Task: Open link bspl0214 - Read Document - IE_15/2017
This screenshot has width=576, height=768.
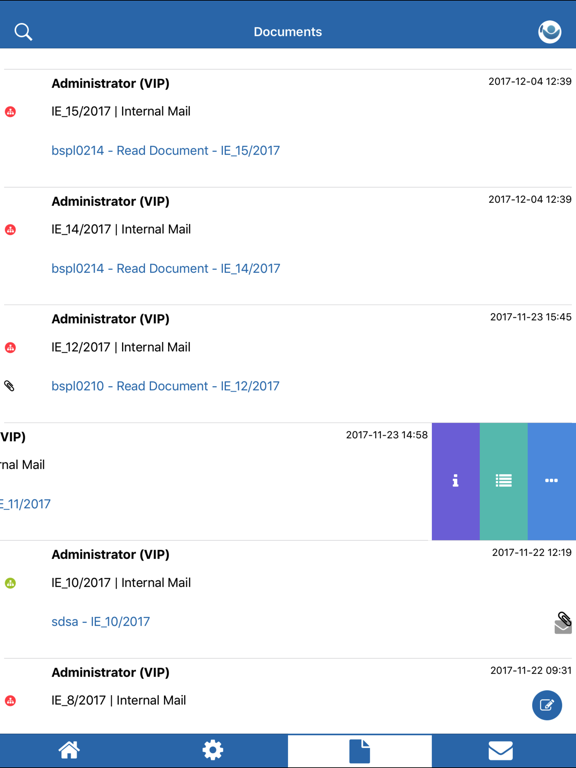Action: [x=166, y=150]
